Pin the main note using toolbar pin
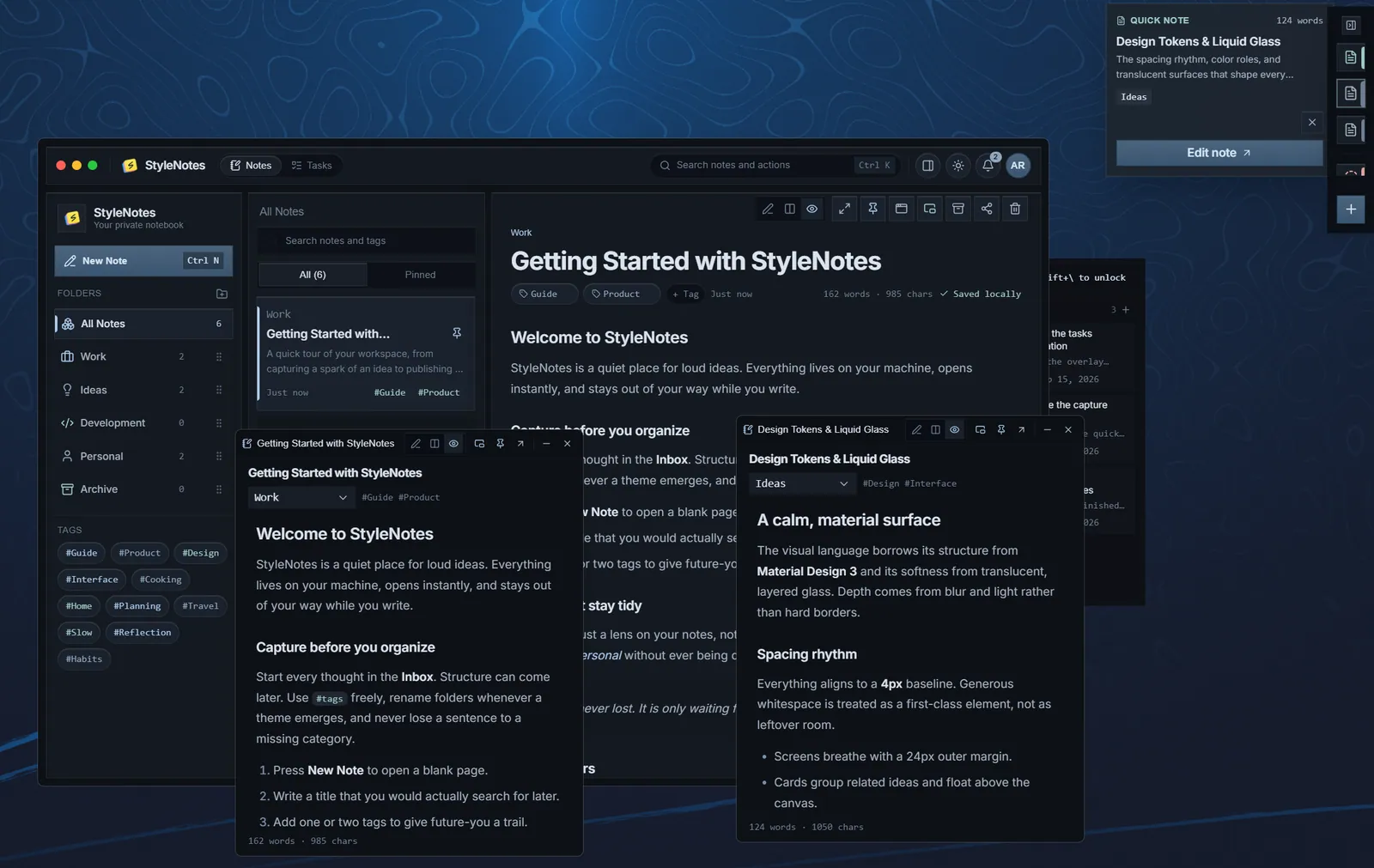This screenshot has width=1374, height=868. [x=872, y=209]
